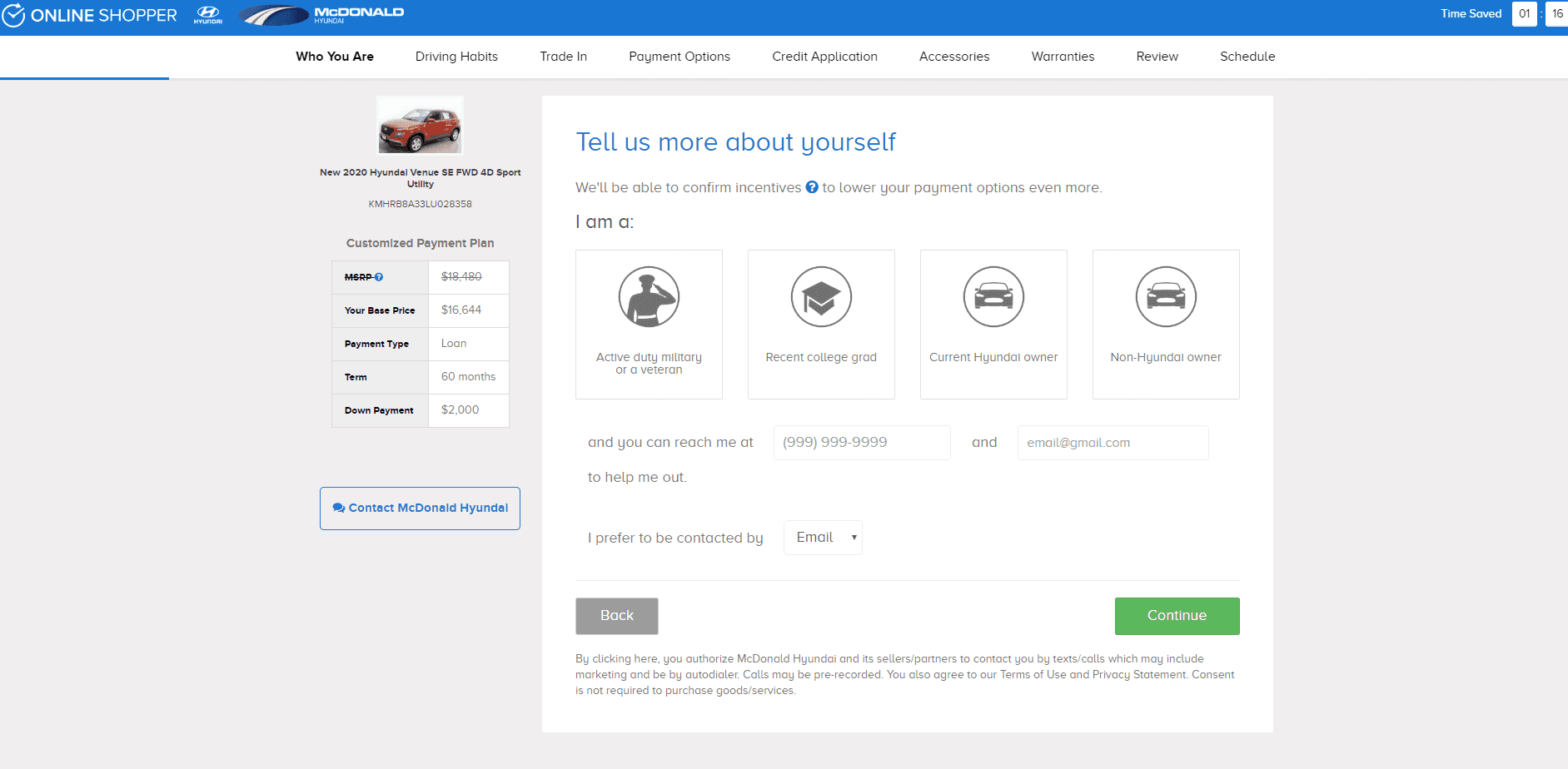
Task: Open the MSRP info question mark icon
Action: click(x=379, y=277)
